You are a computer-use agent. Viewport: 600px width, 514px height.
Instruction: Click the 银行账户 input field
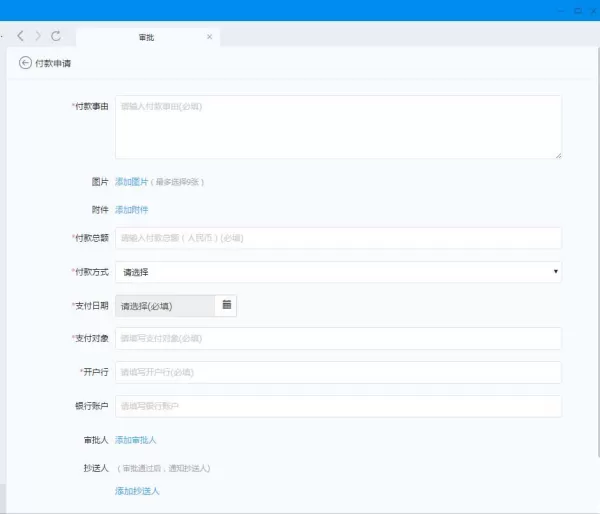[338, 406]
